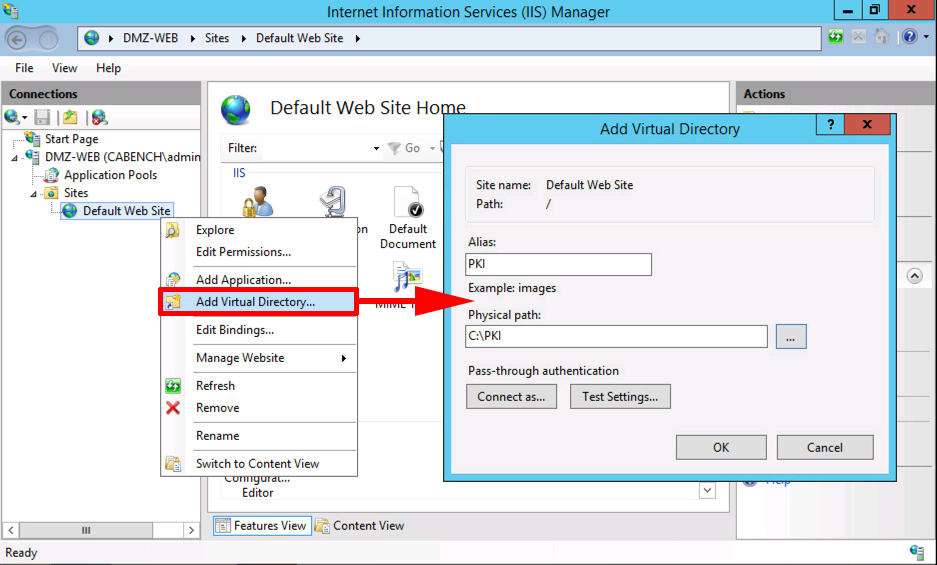Screen dimensions: 937x565
Task: Choose Remove from context menu
Action: [x=259, y=408]
